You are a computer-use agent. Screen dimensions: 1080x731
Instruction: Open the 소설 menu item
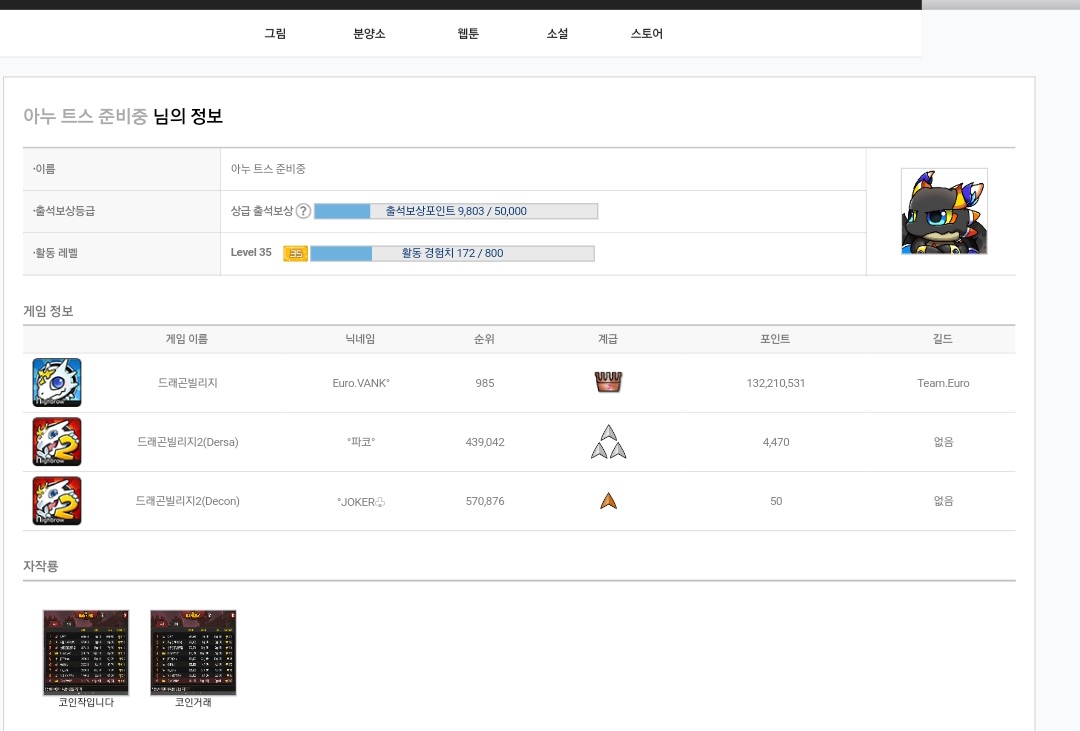pos(557,33)
